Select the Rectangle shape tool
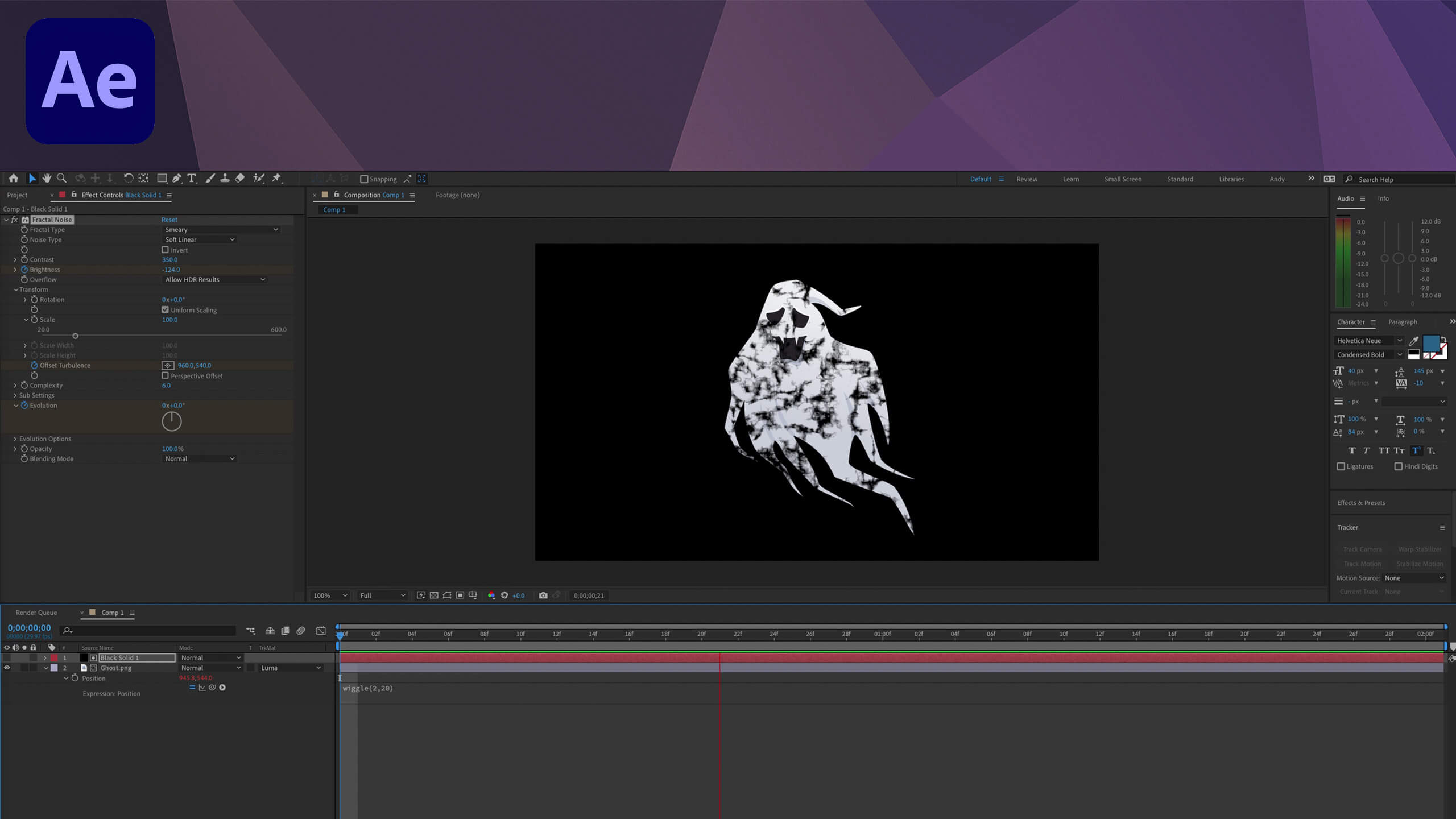Viewport: 1456px width, 819px height. (162, 179)
